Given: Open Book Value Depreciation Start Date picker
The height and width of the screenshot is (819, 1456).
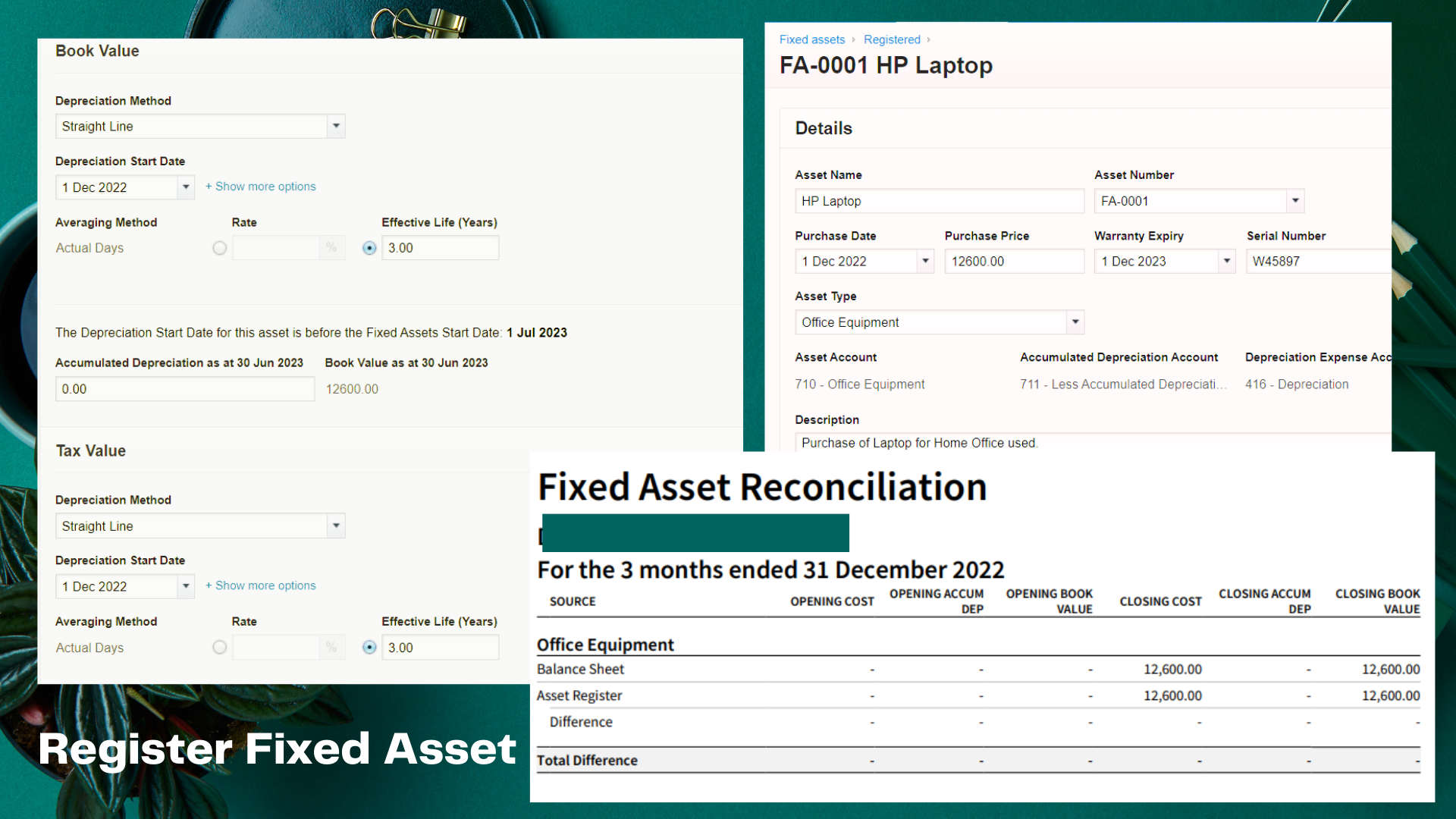Looking at the screenshot, I should coord(186,187).
